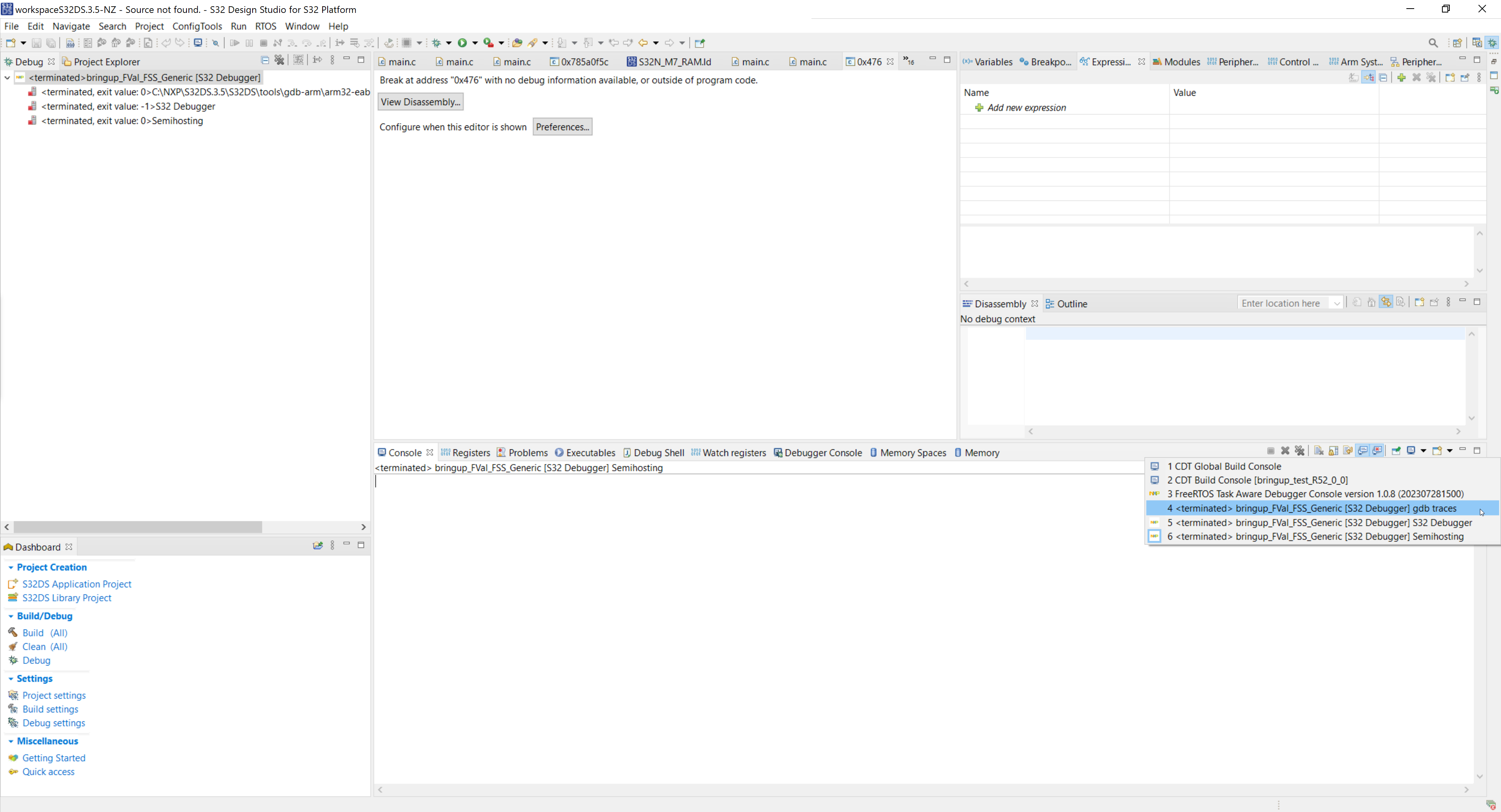This screenshot has width=1501, height=812.
Task: Click the Debug bug icon in main toolbar
Action: tap(436, 43)
